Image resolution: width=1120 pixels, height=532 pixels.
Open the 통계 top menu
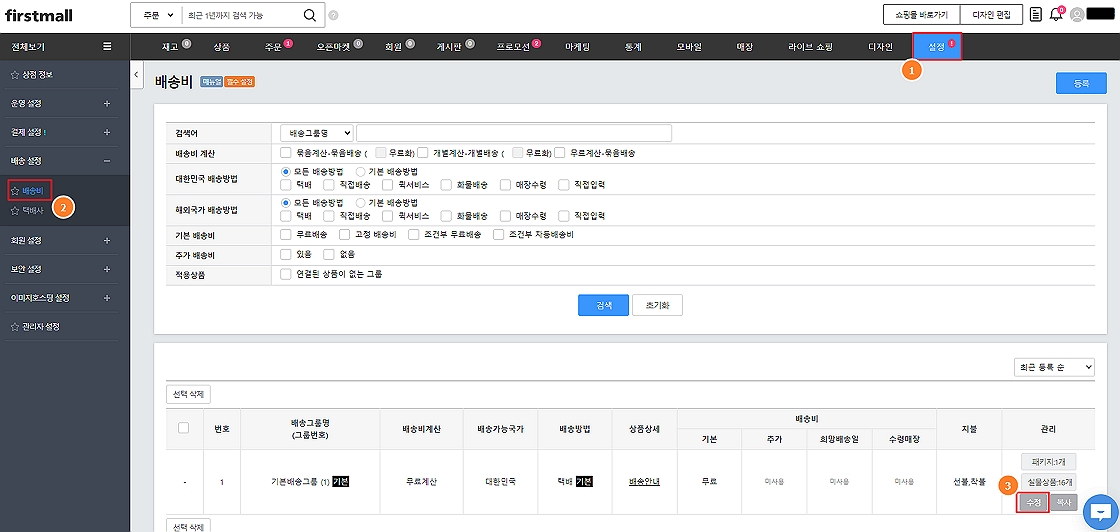coord(633,47)
